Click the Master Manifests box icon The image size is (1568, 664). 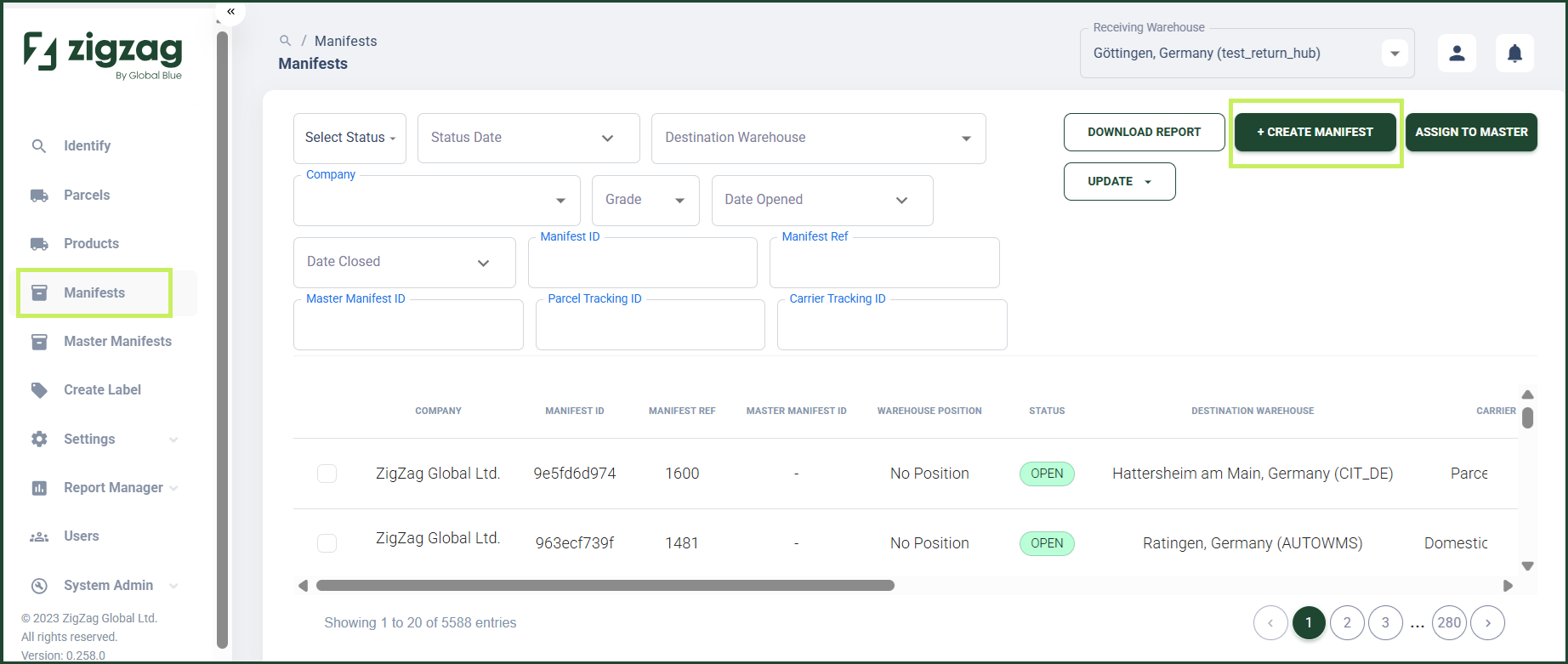pyautogui.click(x=39, y=342)
